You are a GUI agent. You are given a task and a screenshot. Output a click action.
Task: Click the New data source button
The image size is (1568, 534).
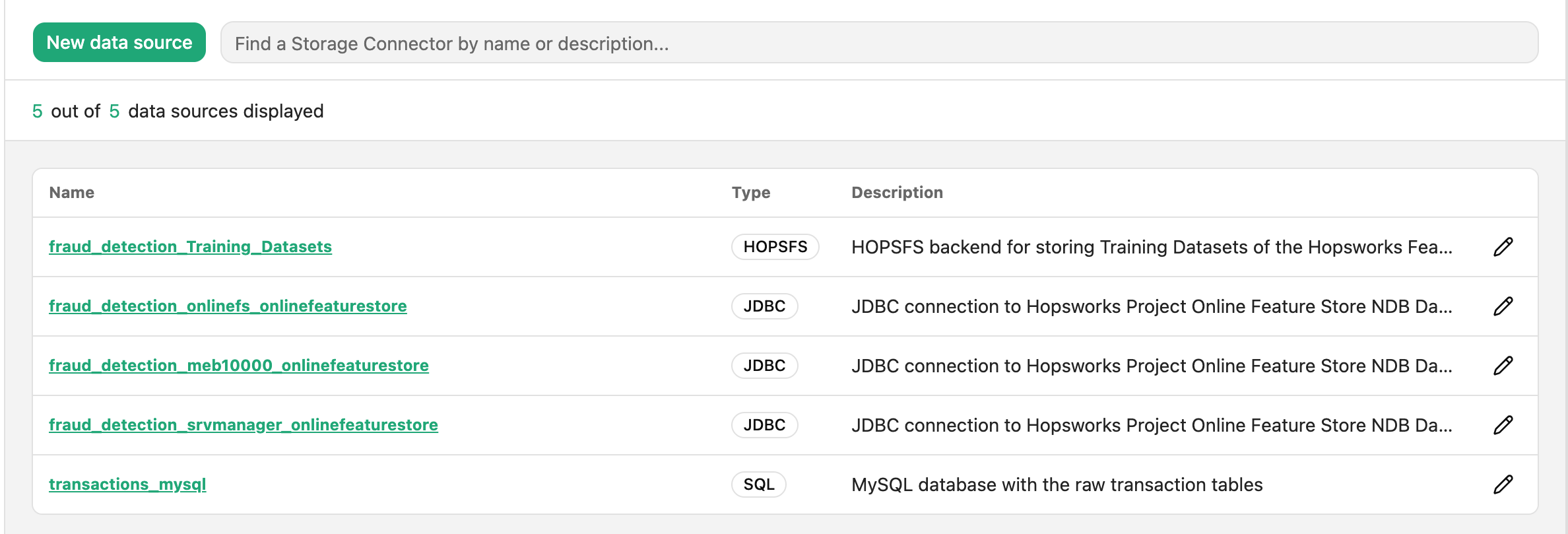119,42
